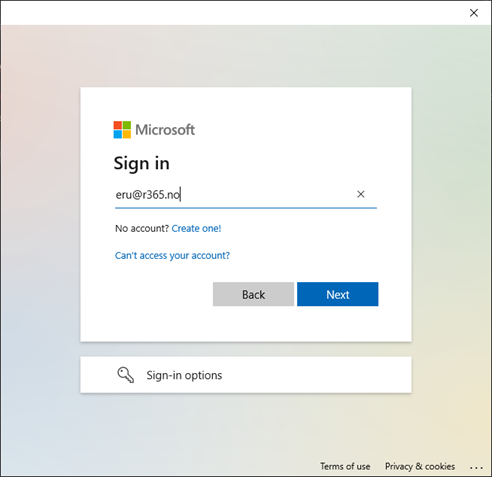
Task: Open the three-dots more options menu
Action: pos(476,467)
